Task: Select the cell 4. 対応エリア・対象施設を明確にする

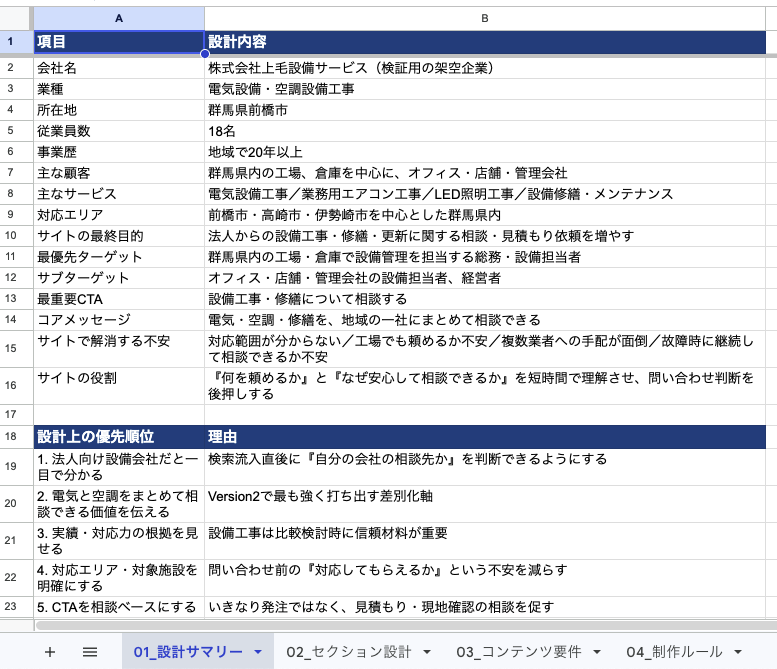Action: (119, 578)
